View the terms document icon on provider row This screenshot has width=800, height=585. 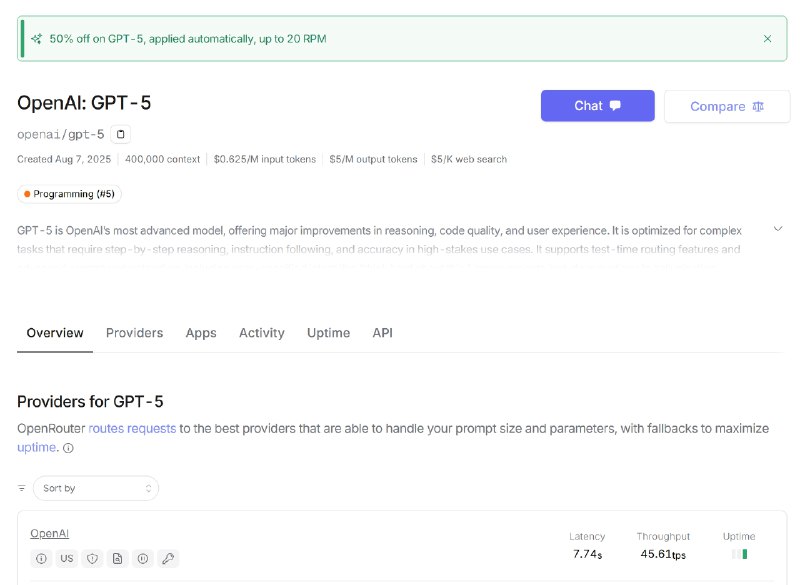pos(117,558)
